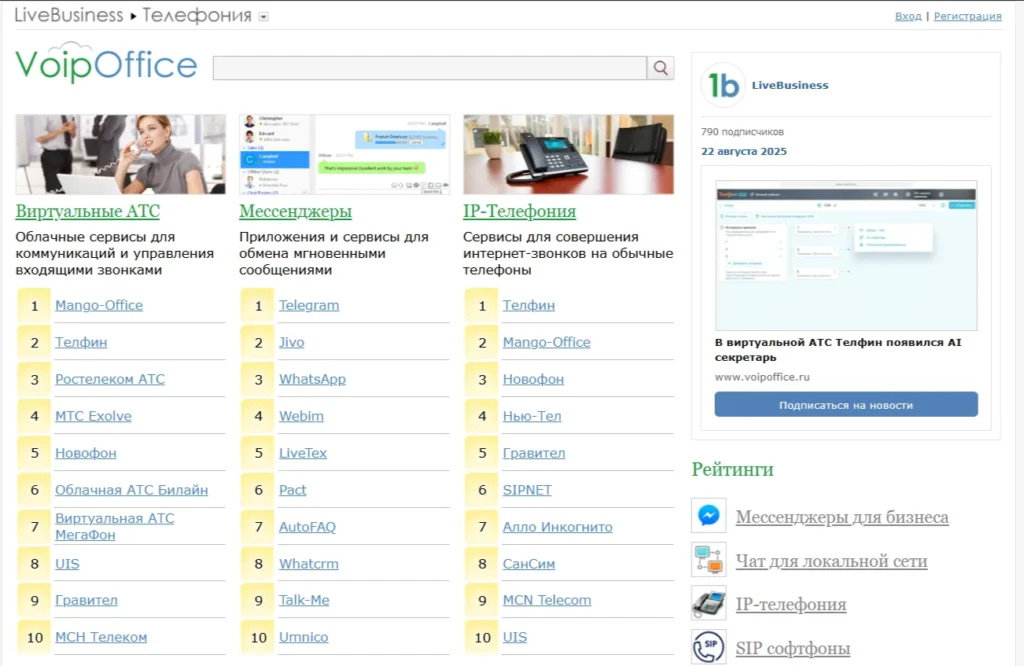Open the WhatsApp link

(x=312, y=379)
